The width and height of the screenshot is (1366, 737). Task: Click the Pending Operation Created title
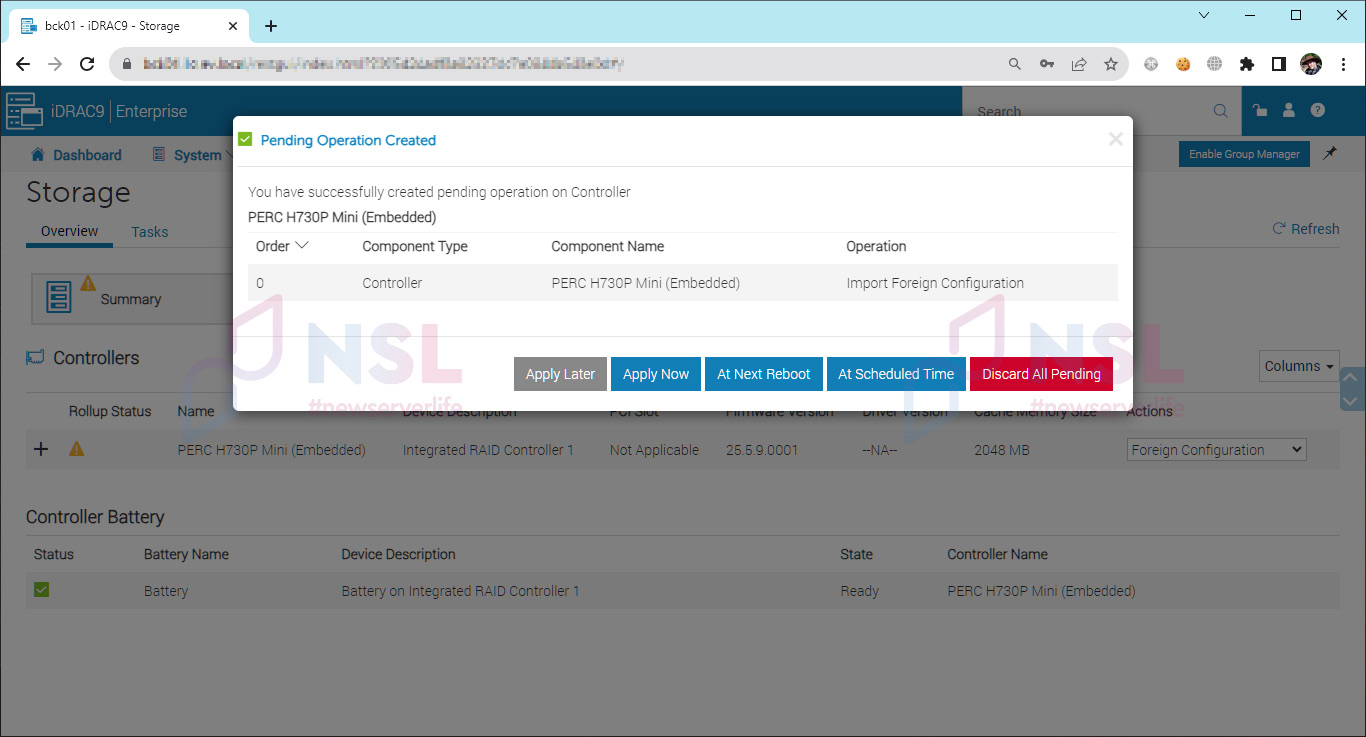[x=348, y=140]
